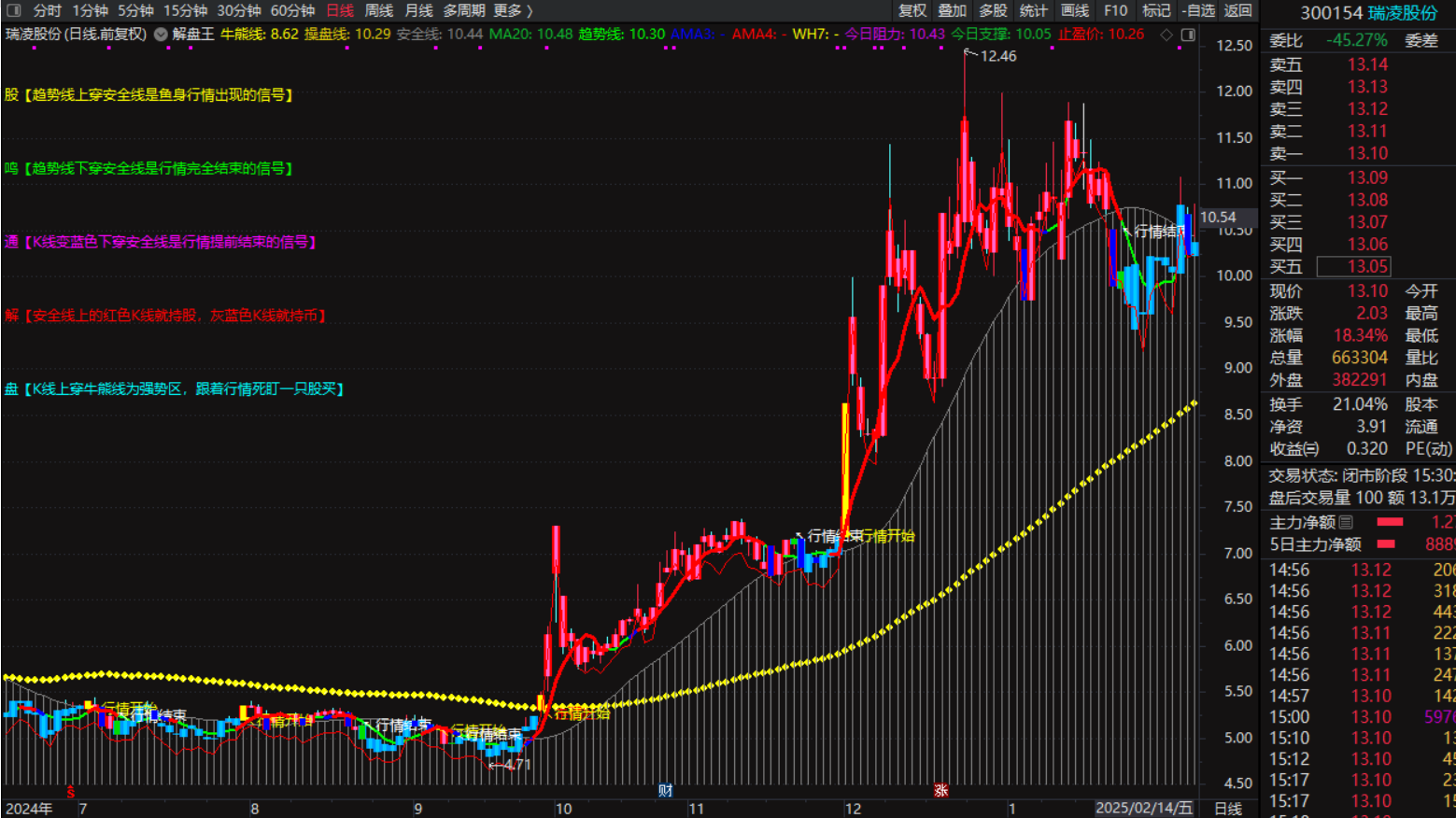Select the 60分钟 period tab
1456x818 pixels.
[292, 10]
